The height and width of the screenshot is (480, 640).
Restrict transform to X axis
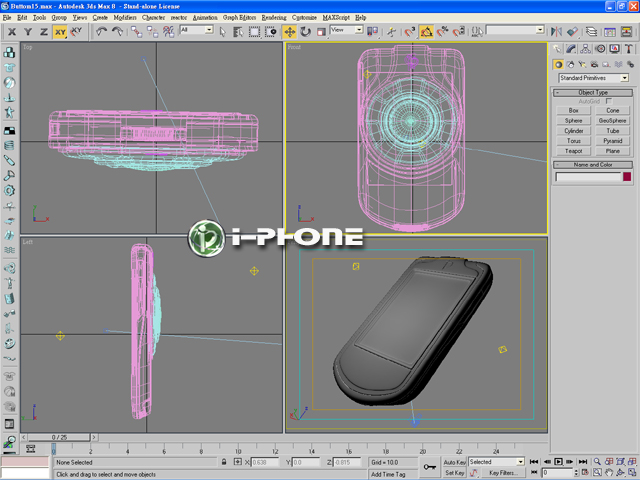tap(12, 31)
